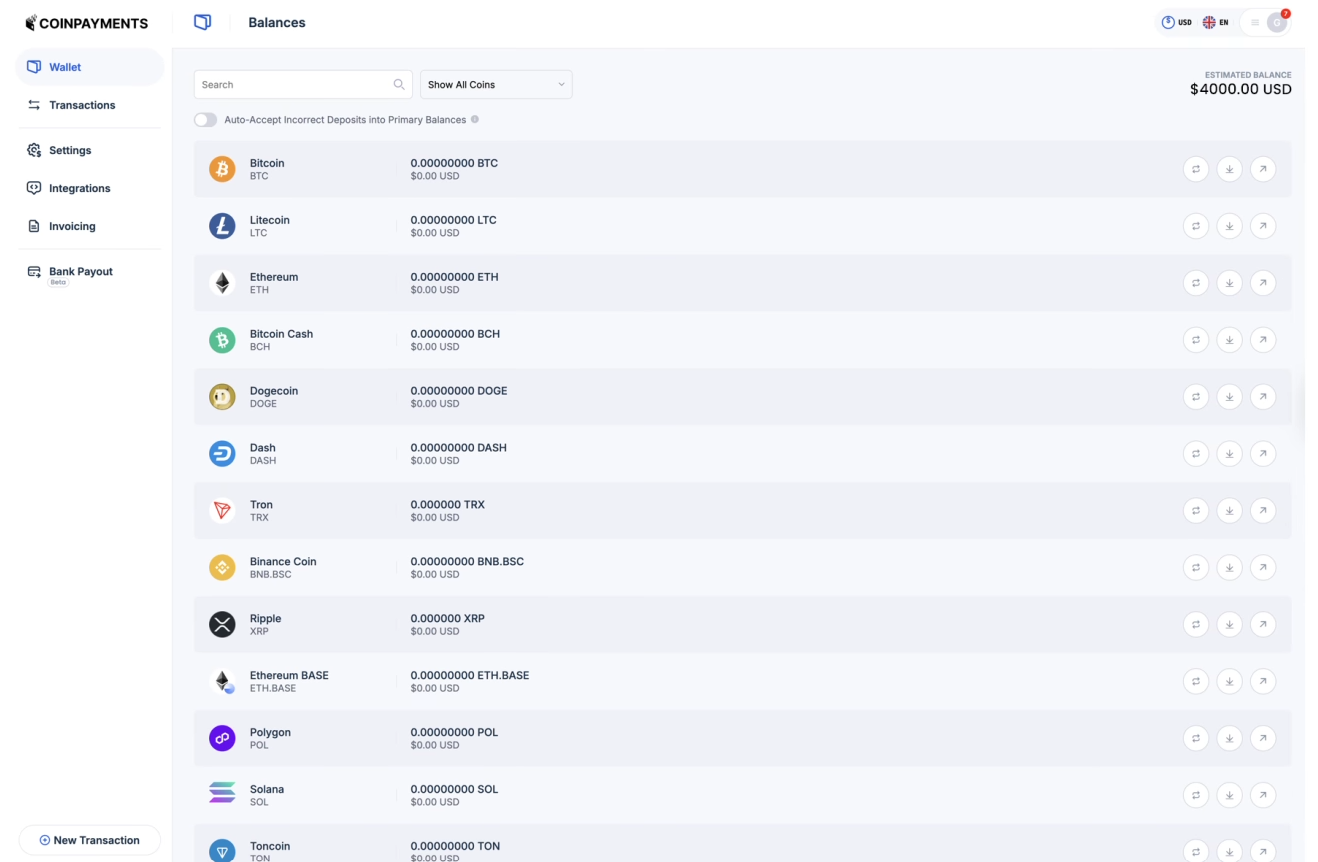This screenshot has height=862, width=1318.
Task: Open Transactions in the sidebar
Action: point(89,105)
